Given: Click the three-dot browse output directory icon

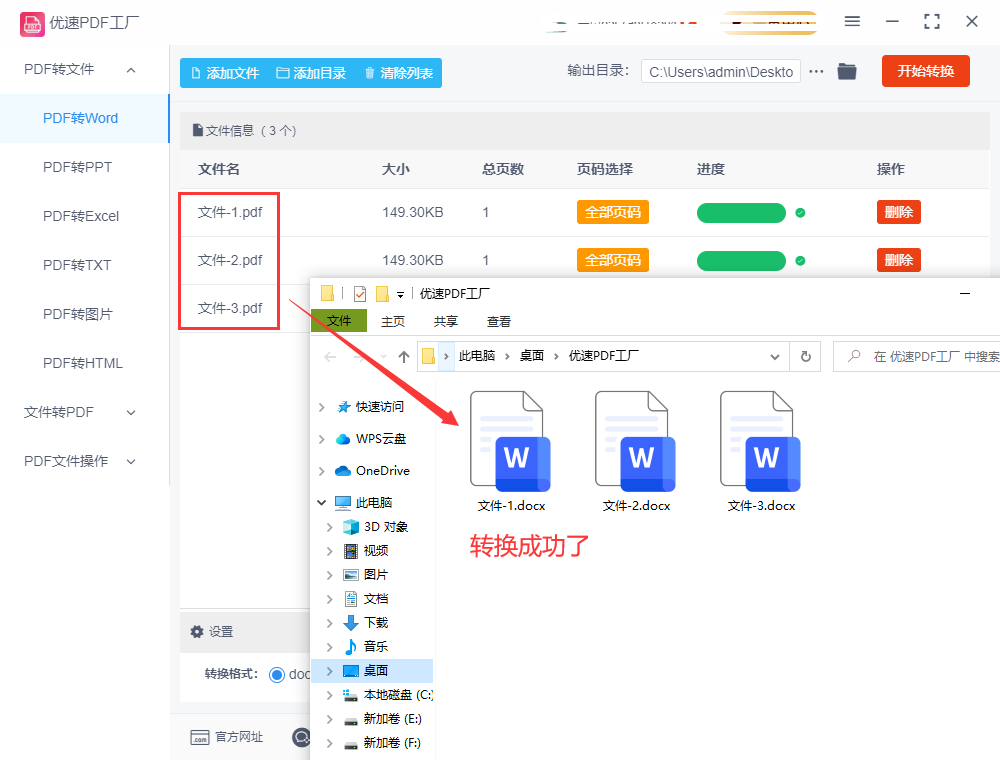Looking at the screenshot, I should coord(817,71).
